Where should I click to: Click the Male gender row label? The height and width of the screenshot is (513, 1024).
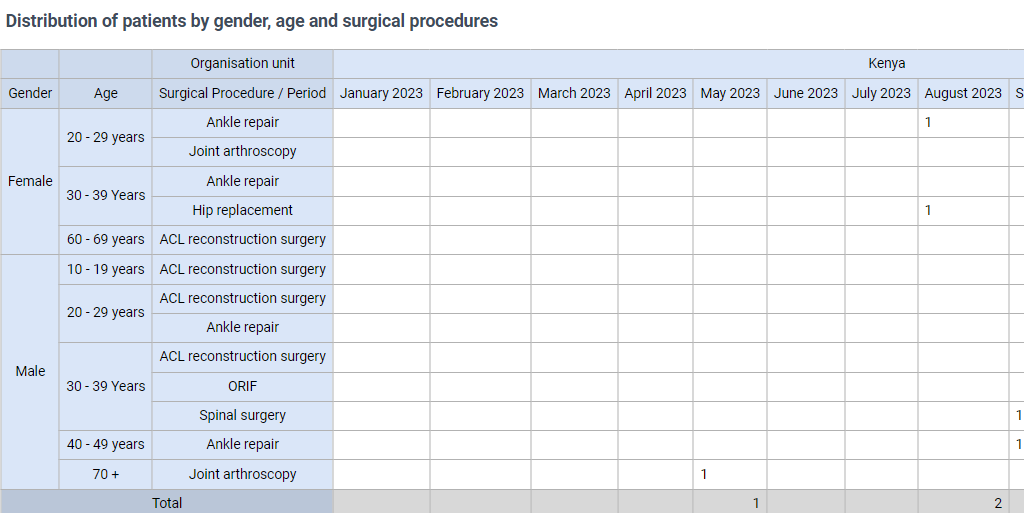coord(30,371)
